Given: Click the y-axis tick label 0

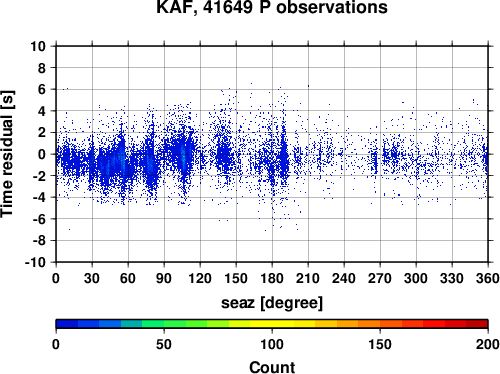Looking at the screenshot, I should (x=42, y=154).
